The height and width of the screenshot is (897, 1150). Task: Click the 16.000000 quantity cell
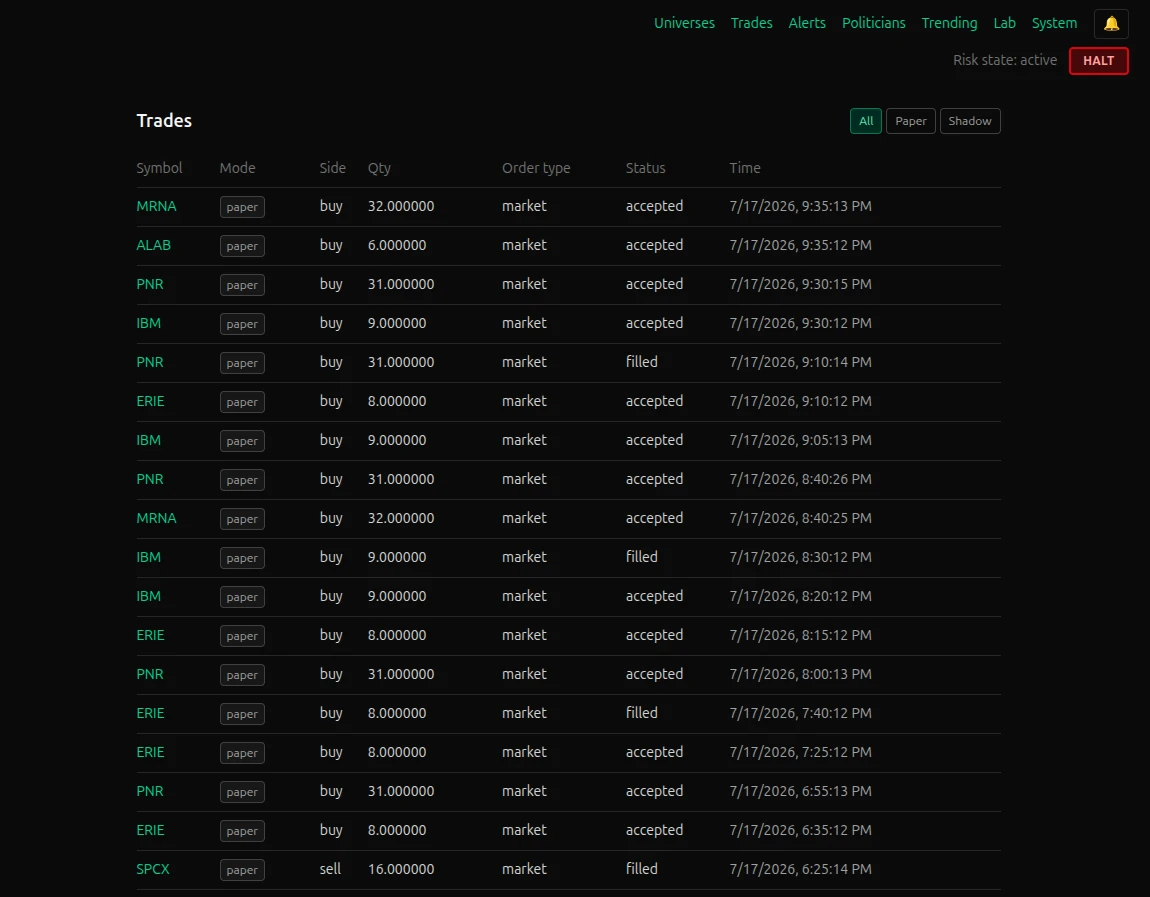(401, 869)
